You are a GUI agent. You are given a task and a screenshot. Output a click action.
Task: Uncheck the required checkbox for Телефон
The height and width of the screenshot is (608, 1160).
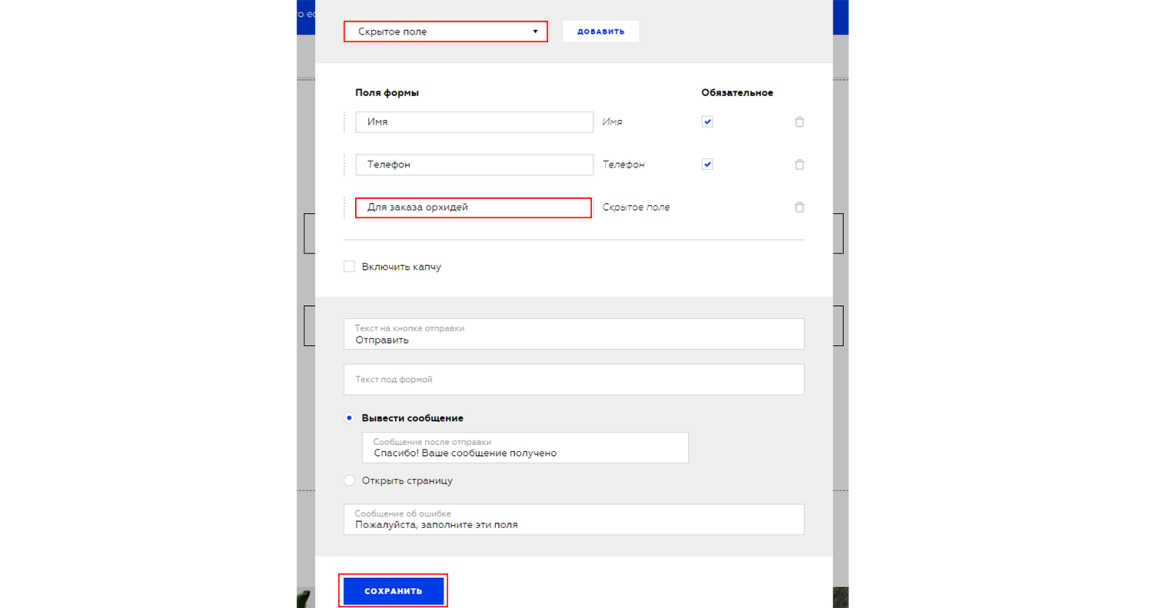point(707,164)
